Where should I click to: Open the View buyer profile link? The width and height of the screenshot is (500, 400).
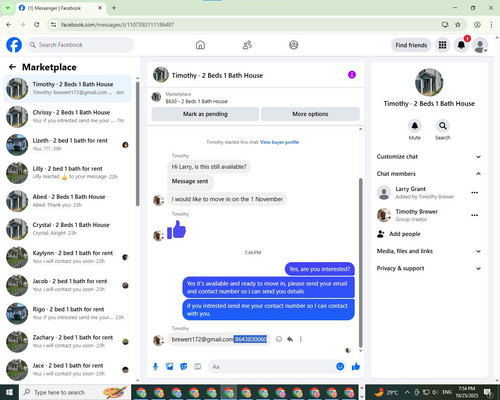[279, 142]
